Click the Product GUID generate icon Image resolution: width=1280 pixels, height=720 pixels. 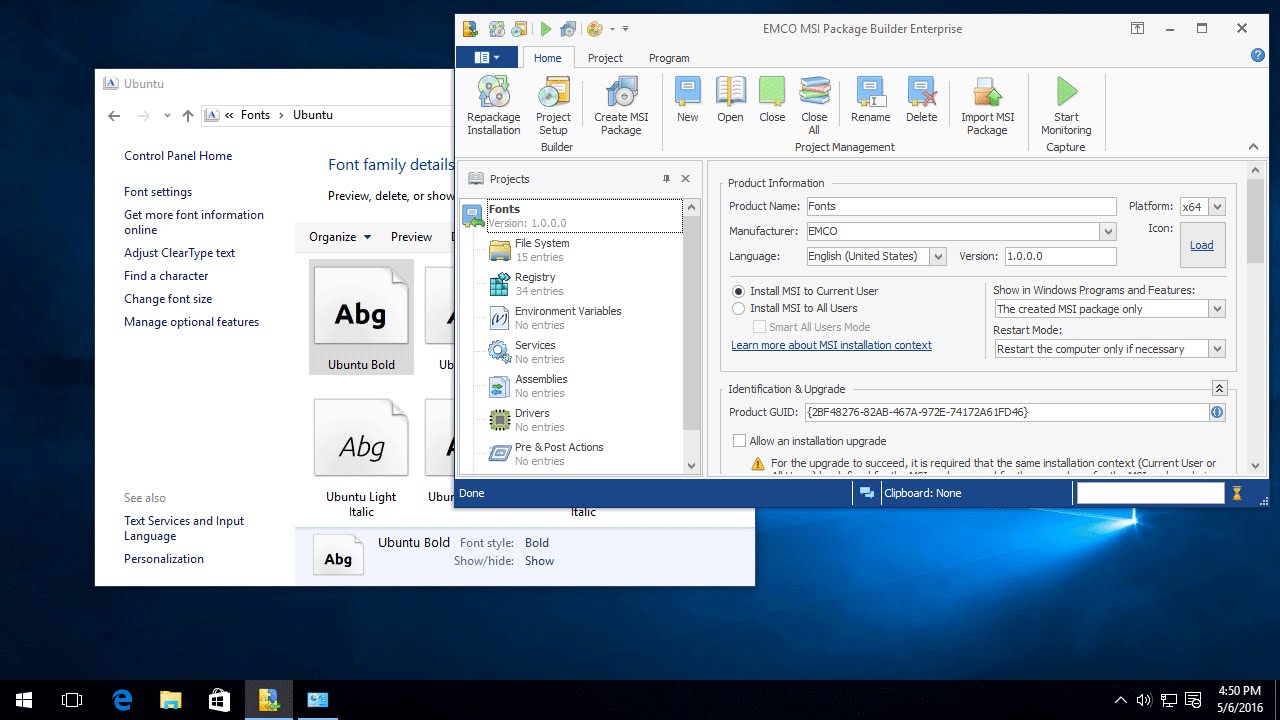(x=1217, y=412)
